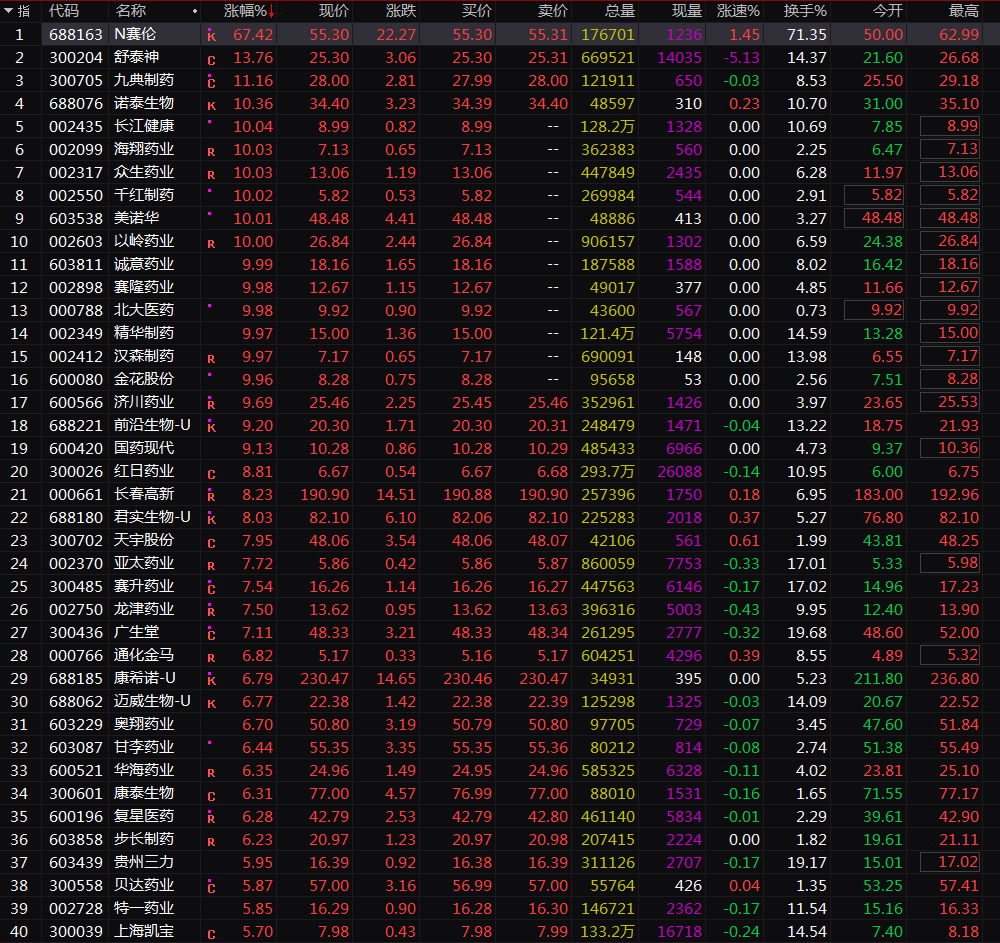The image size is (1000, 943).
Task: Select stock name 北大医药
Action: pyautogui.click(x=143, y=310)
